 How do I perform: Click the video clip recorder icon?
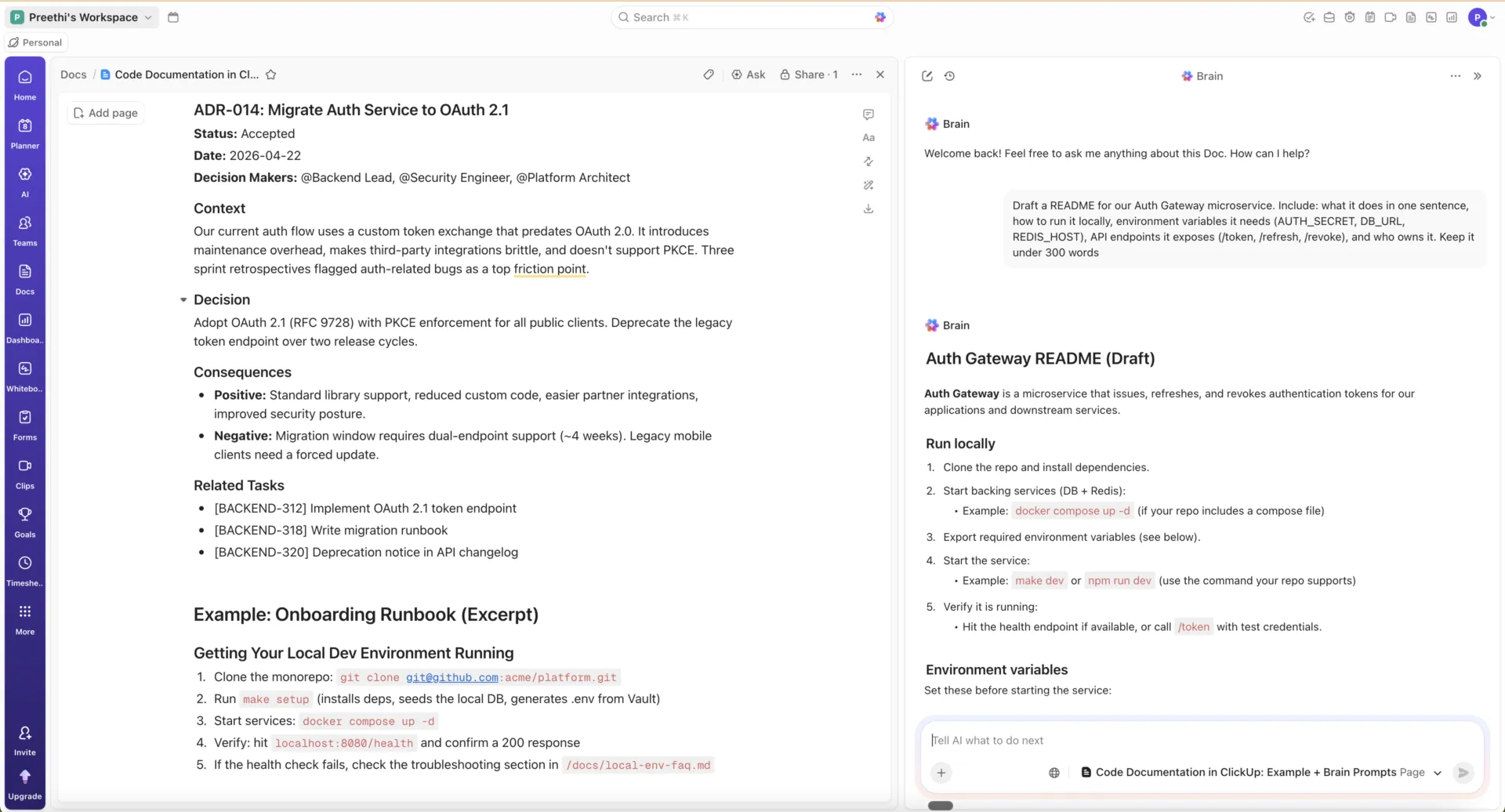coord(1391,17)
